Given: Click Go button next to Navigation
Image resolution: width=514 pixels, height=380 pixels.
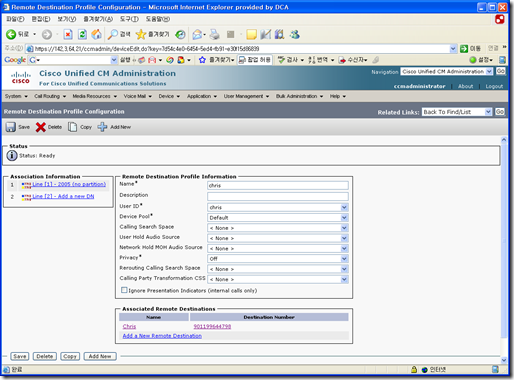Looking at the screenshot, I should click(501, 71).
